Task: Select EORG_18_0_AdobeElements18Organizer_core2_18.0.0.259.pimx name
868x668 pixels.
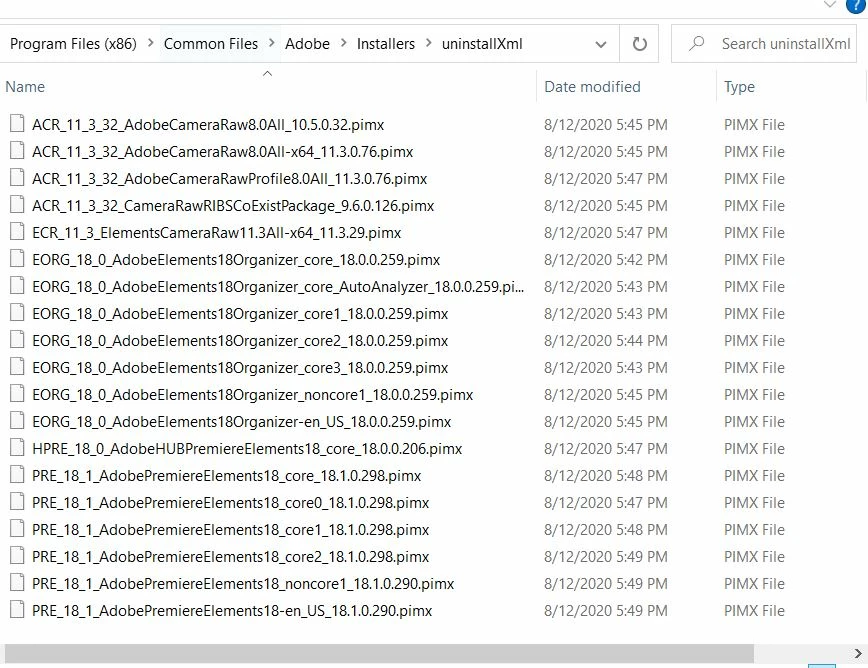Action: click(x=240, y=341)
